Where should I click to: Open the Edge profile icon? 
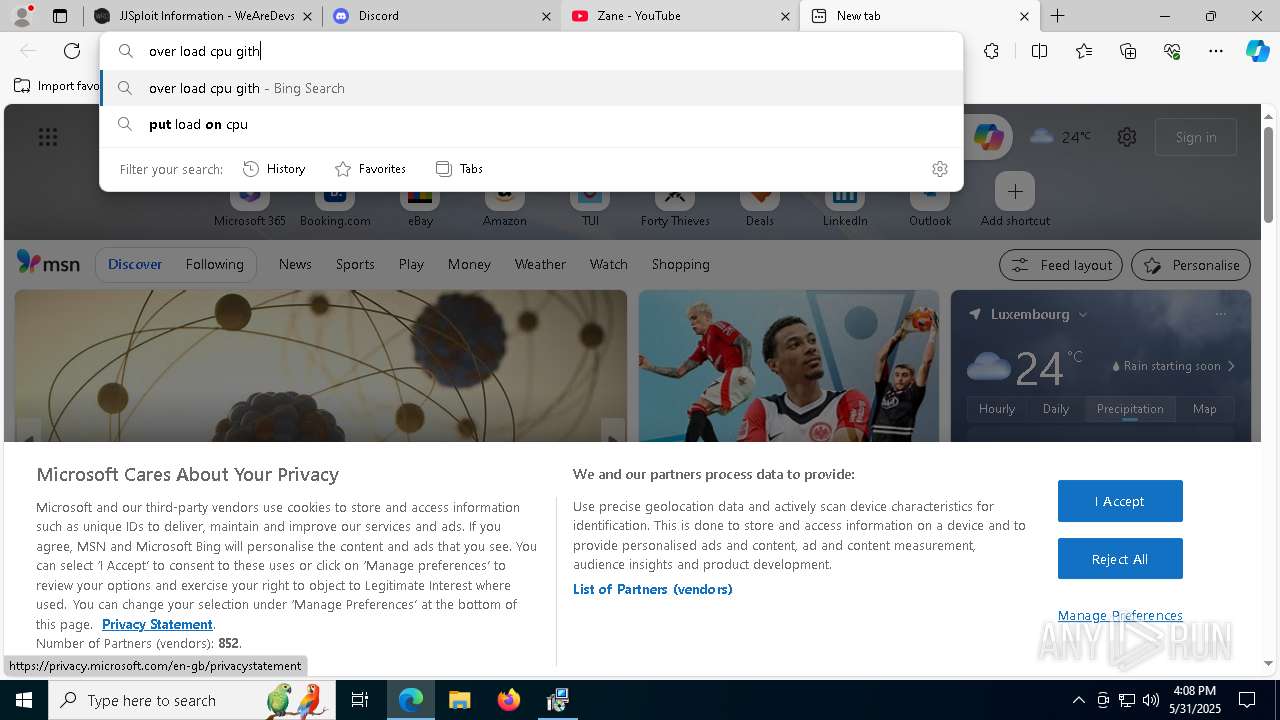[x=22, y=16]
